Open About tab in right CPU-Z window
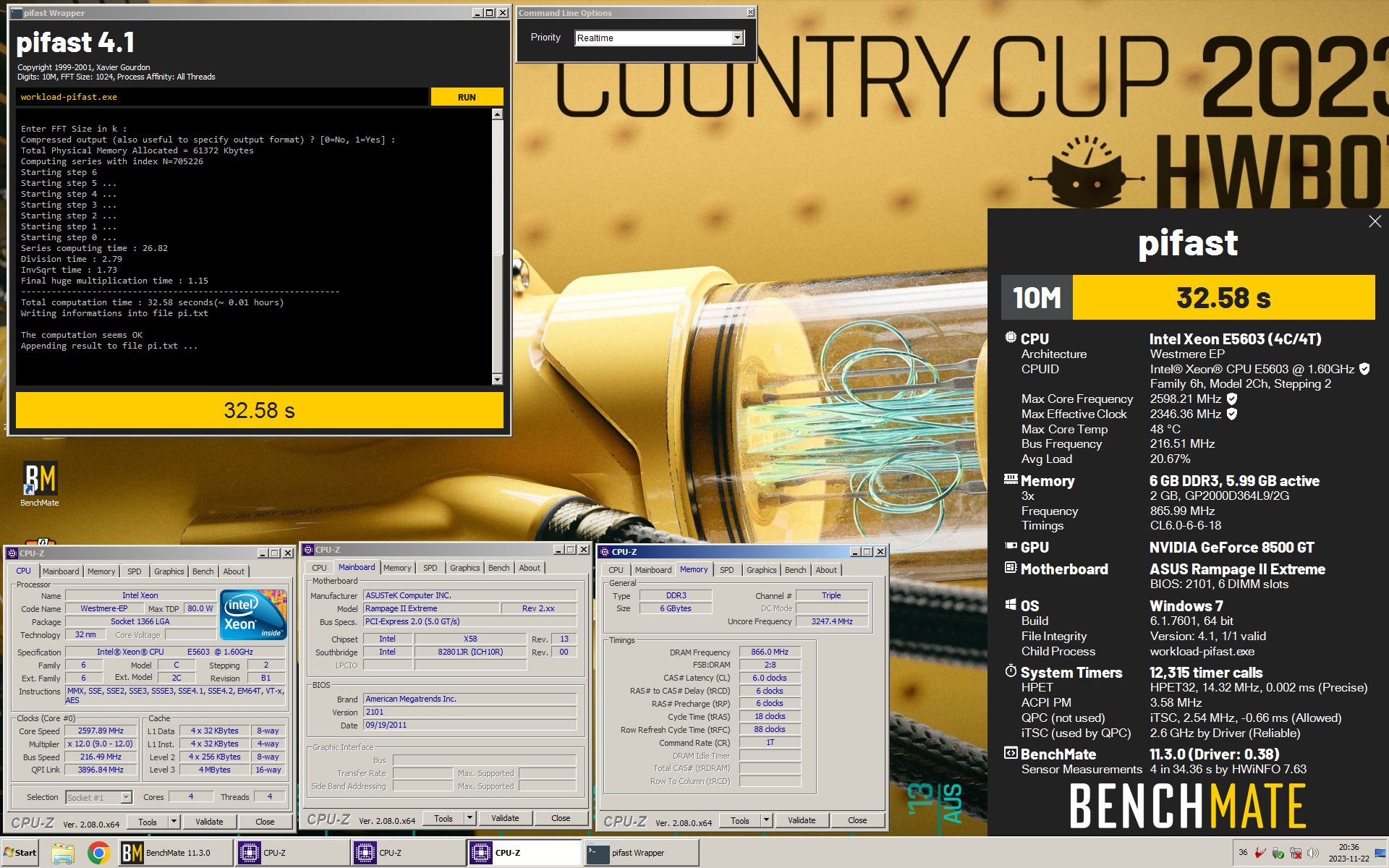The image size is (1389, 868). [x=826, y=570]
